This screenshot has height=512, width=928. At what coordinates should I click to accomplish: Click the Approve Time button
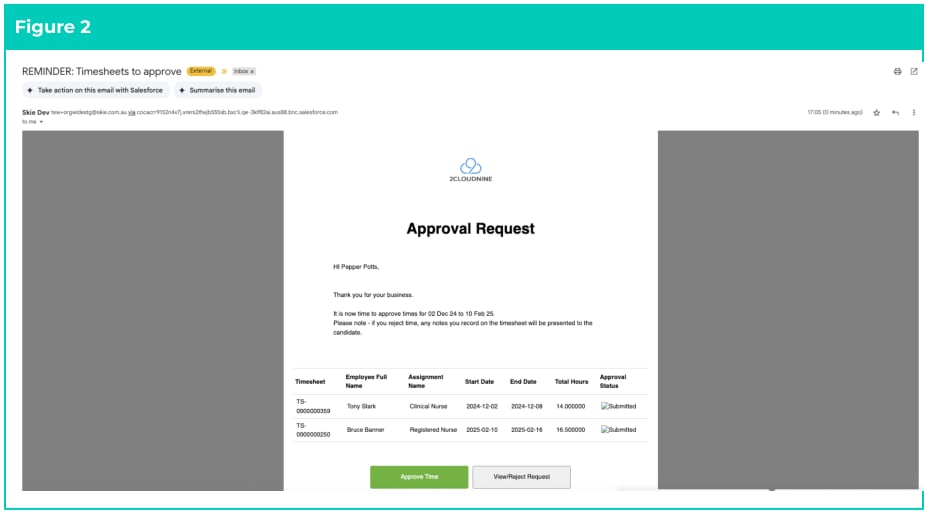[x=419, y=477]
